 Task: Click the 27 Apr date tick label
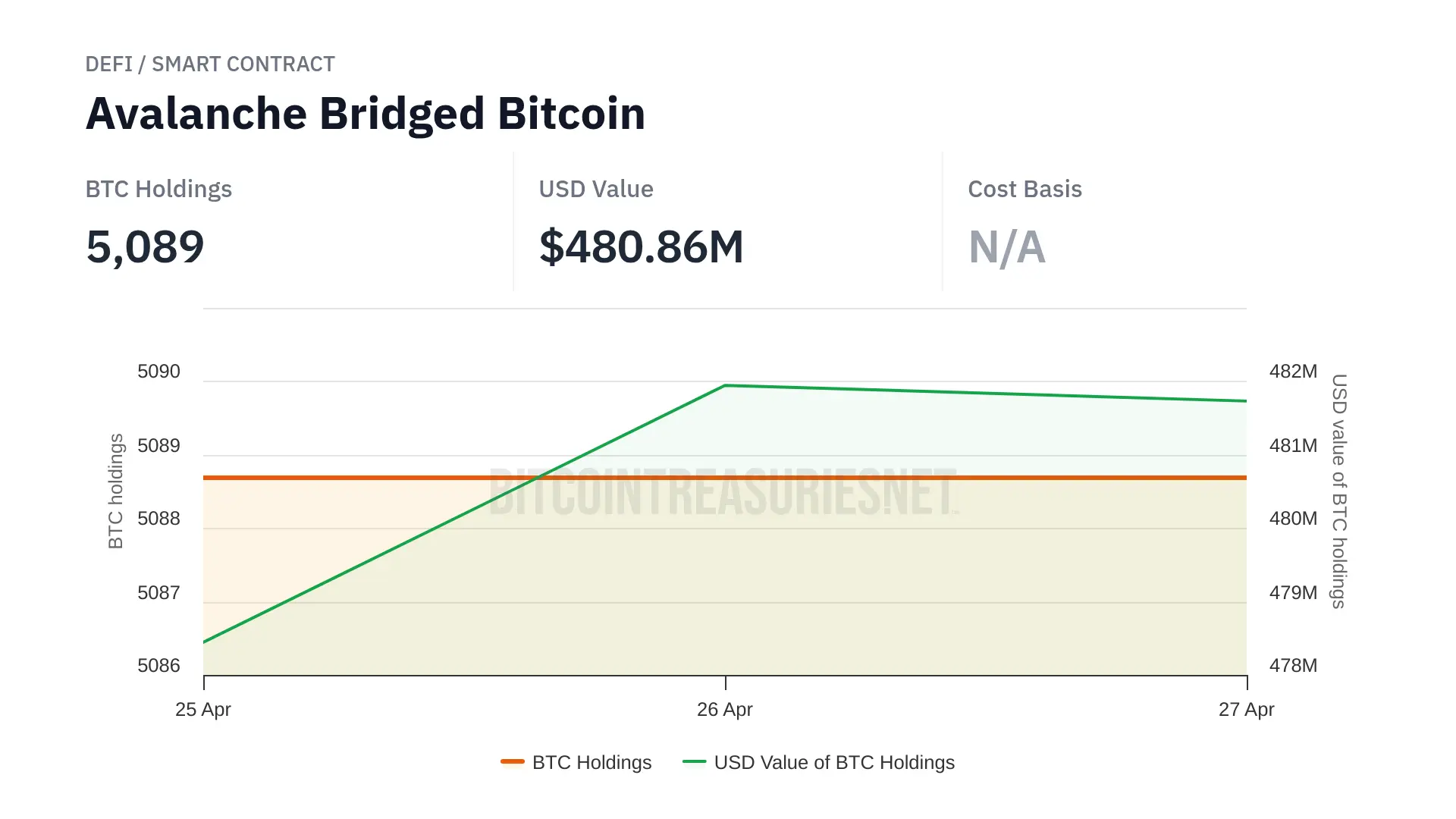point(1246,710)
